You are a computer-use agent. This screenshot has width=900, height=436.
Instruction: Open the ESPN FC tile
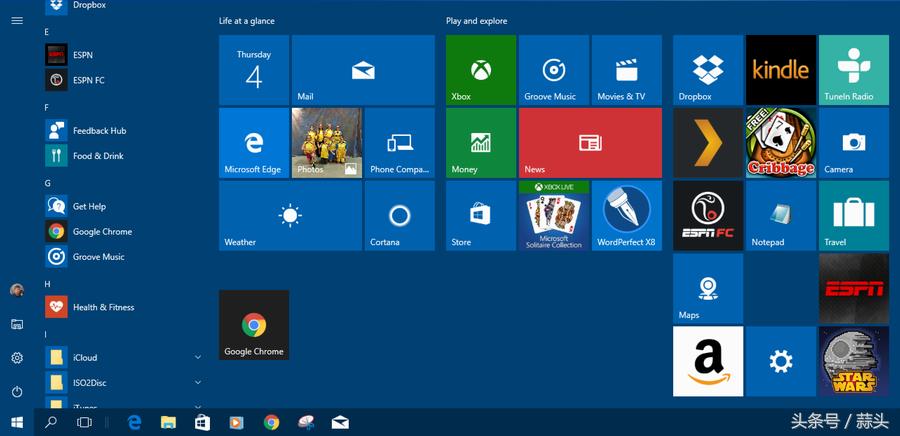[708, 216]
